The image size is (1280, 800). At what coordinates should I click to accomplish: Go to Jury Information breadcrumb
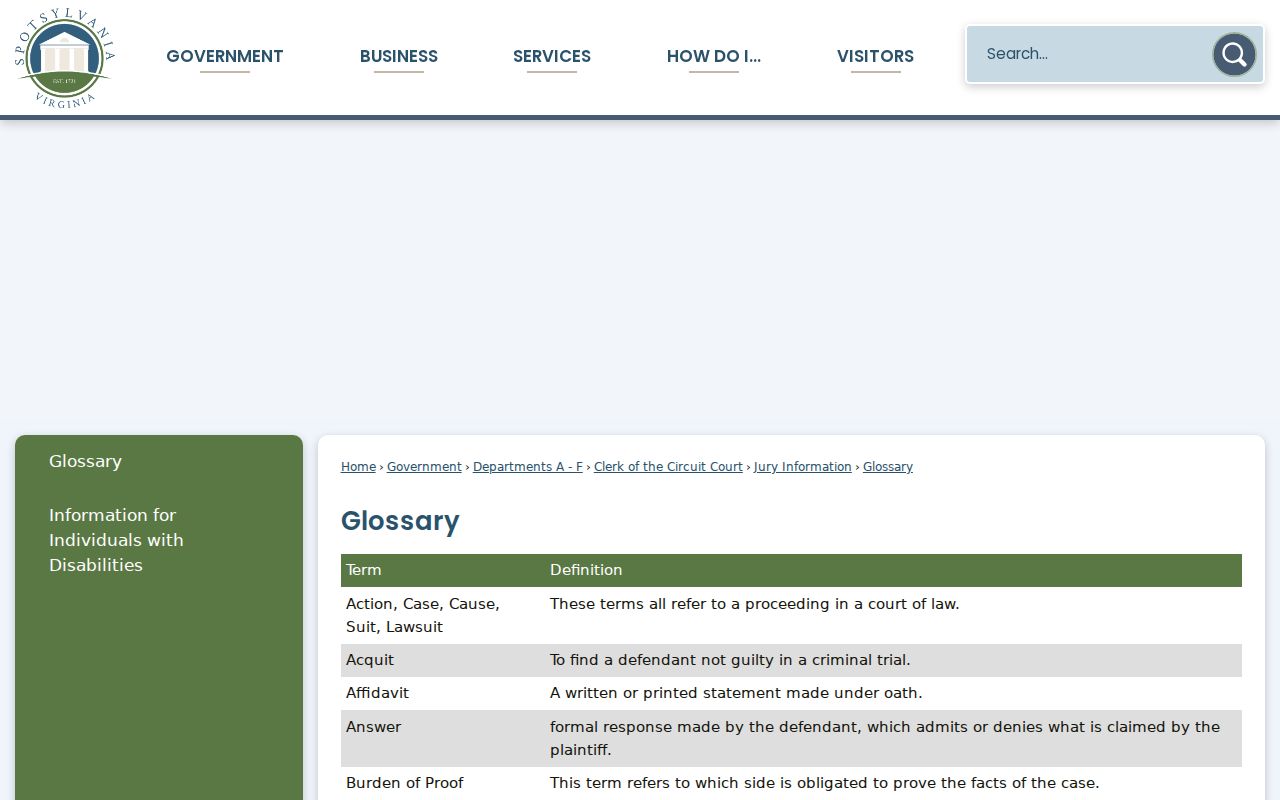(x=803, y=467)
